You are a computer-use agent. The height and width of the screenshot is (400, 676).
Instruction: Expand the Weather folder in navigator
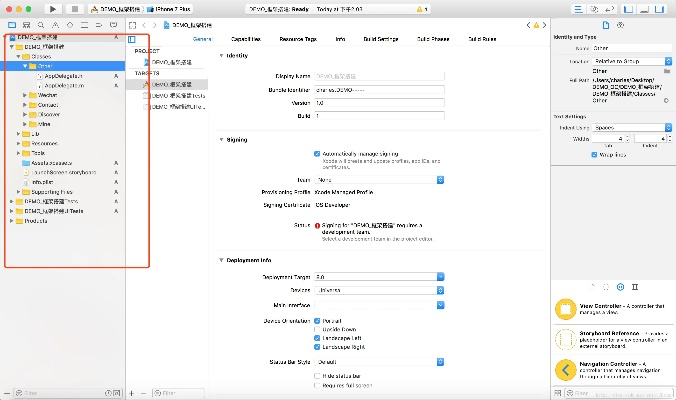click(26, 95)
